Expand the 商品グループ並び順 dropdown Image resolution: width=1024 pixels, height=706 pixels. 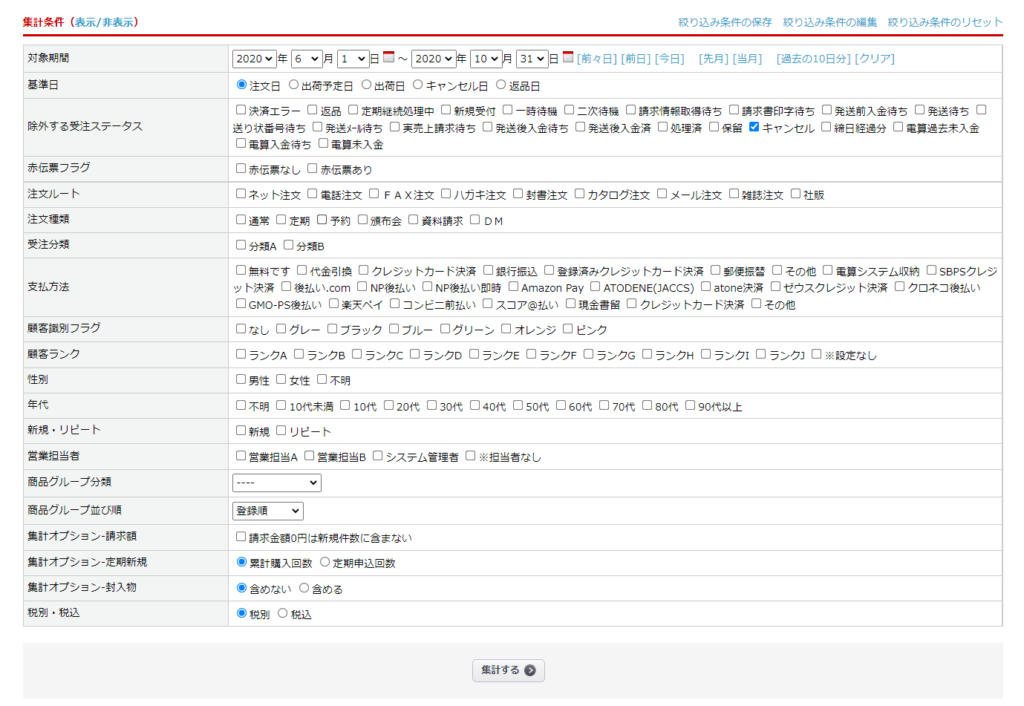pos(267,511)
